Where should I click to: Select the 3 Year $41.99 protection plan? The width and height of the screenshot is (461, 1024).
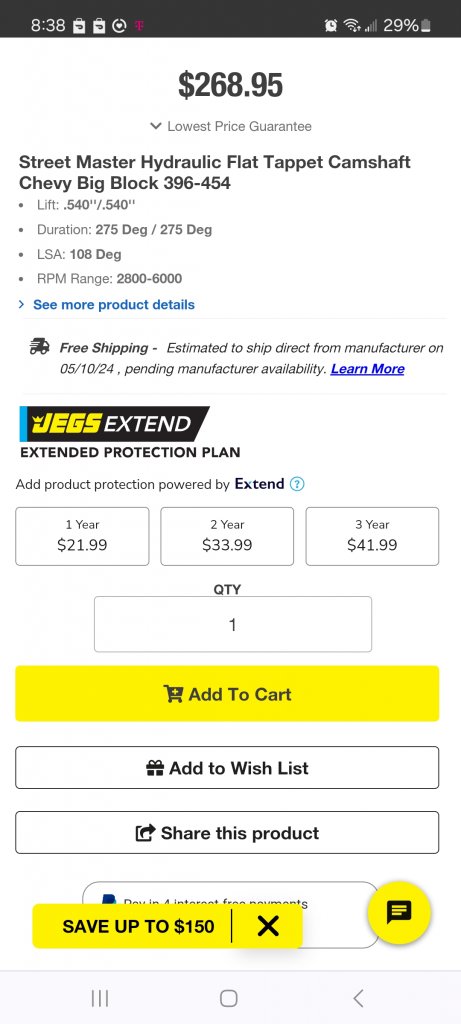(372, 536)
